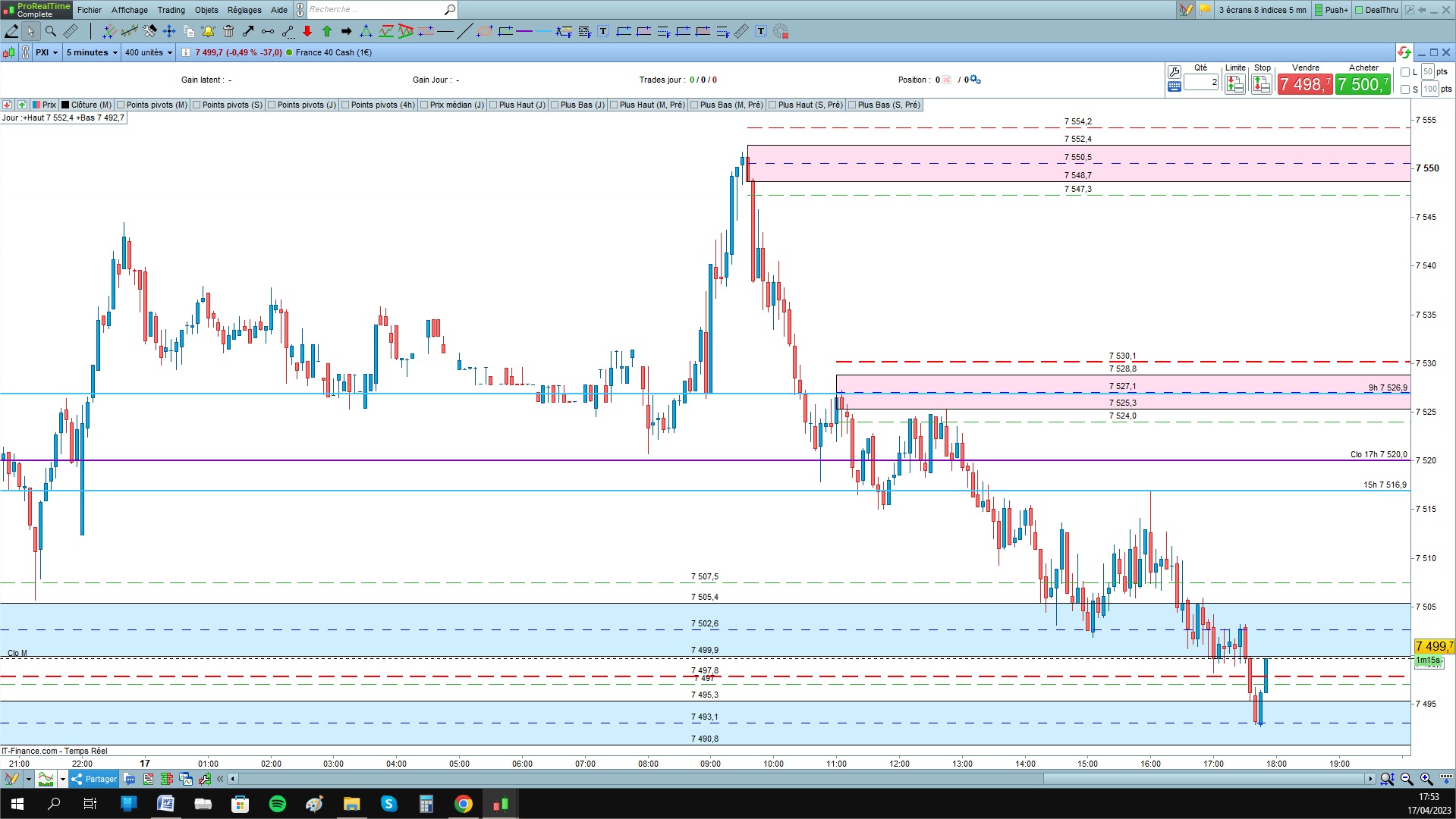Open the Objets menu
Screen dimensions: 1456x819
point(206,10)
